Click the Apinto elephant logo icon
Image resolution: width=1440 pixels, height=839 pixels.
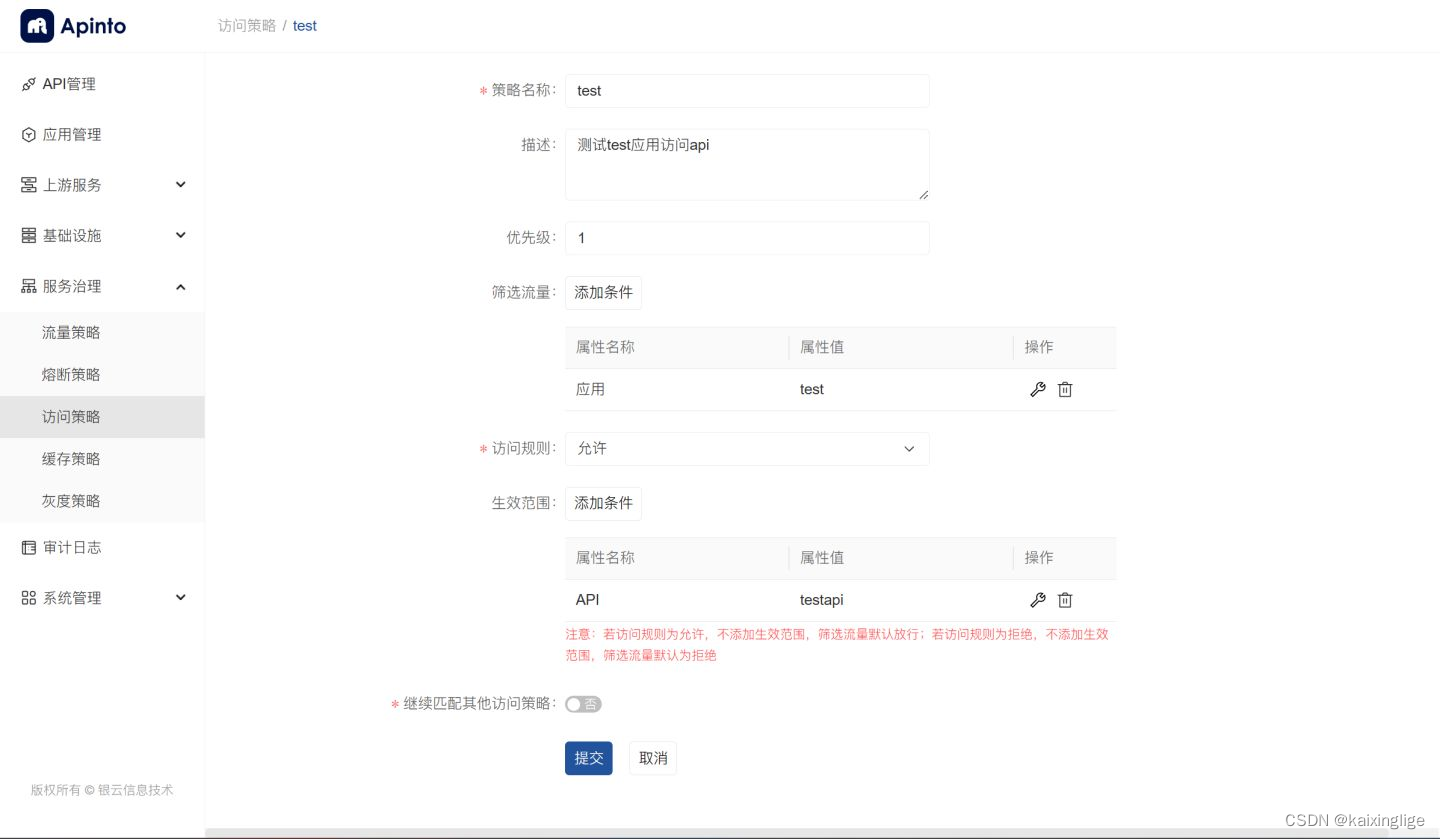37,26
